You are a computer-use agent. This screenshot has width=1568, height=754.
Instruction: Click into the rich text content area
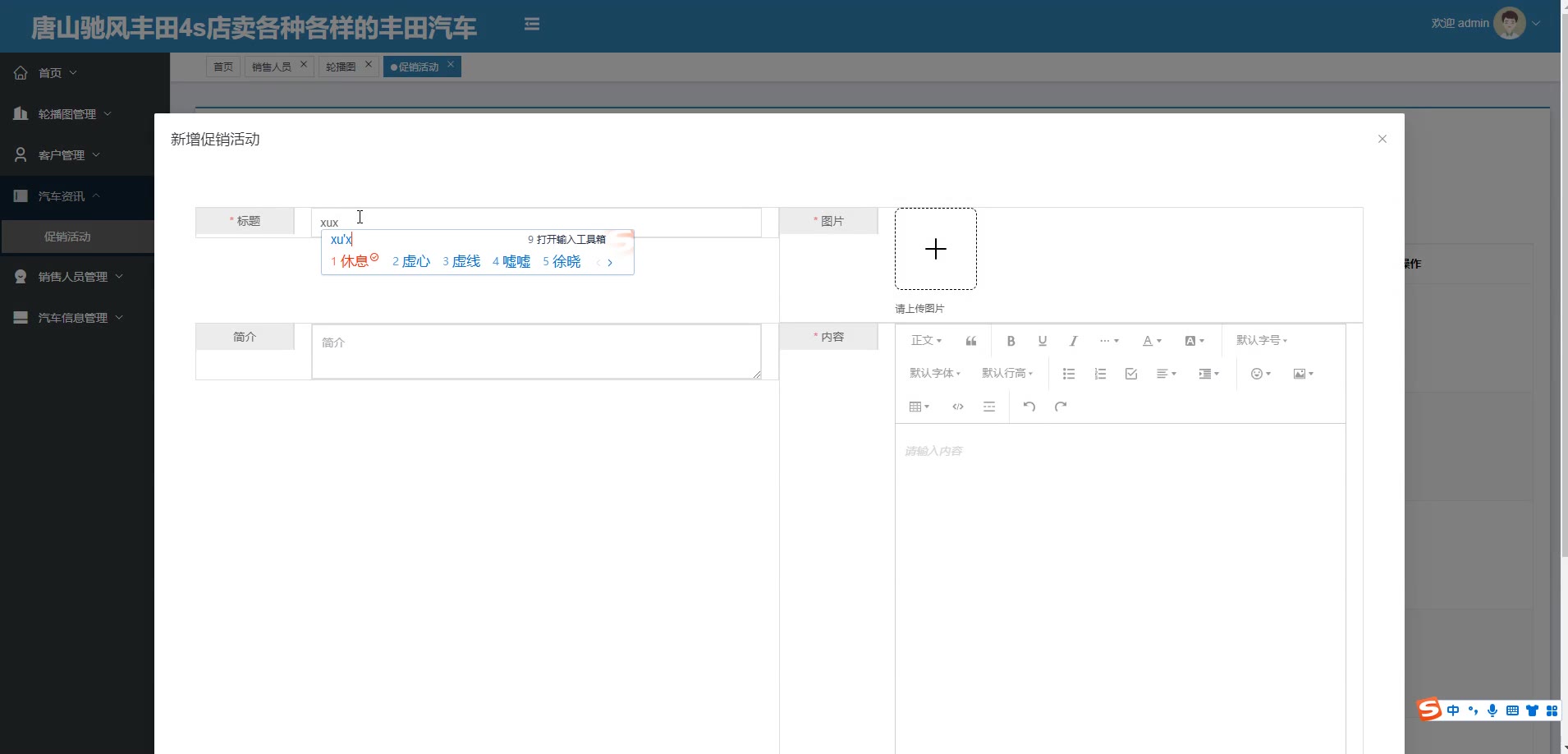click(1120, 588)
